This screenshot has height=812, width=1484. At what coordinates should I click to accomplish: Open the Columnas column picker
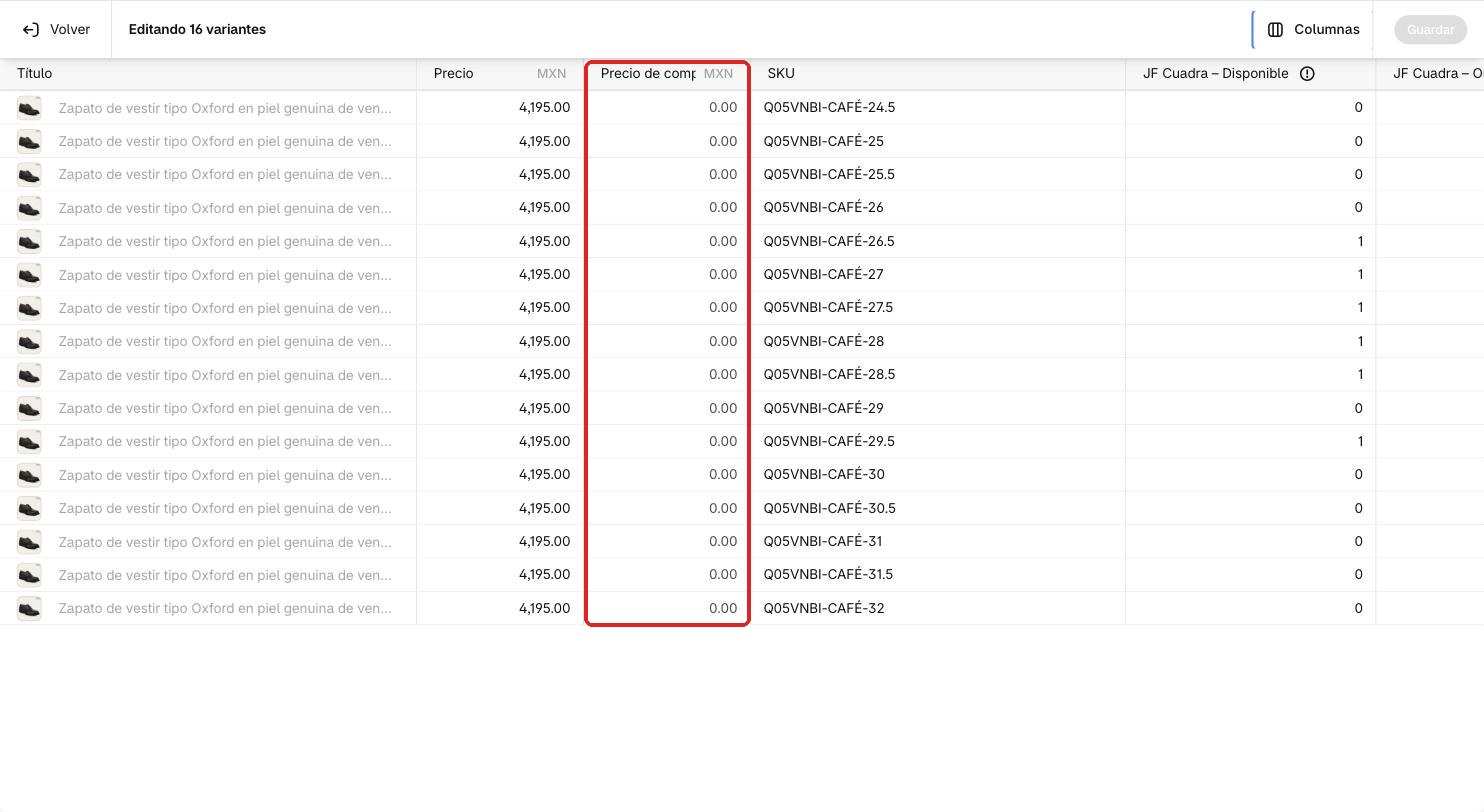point(1313,30)
